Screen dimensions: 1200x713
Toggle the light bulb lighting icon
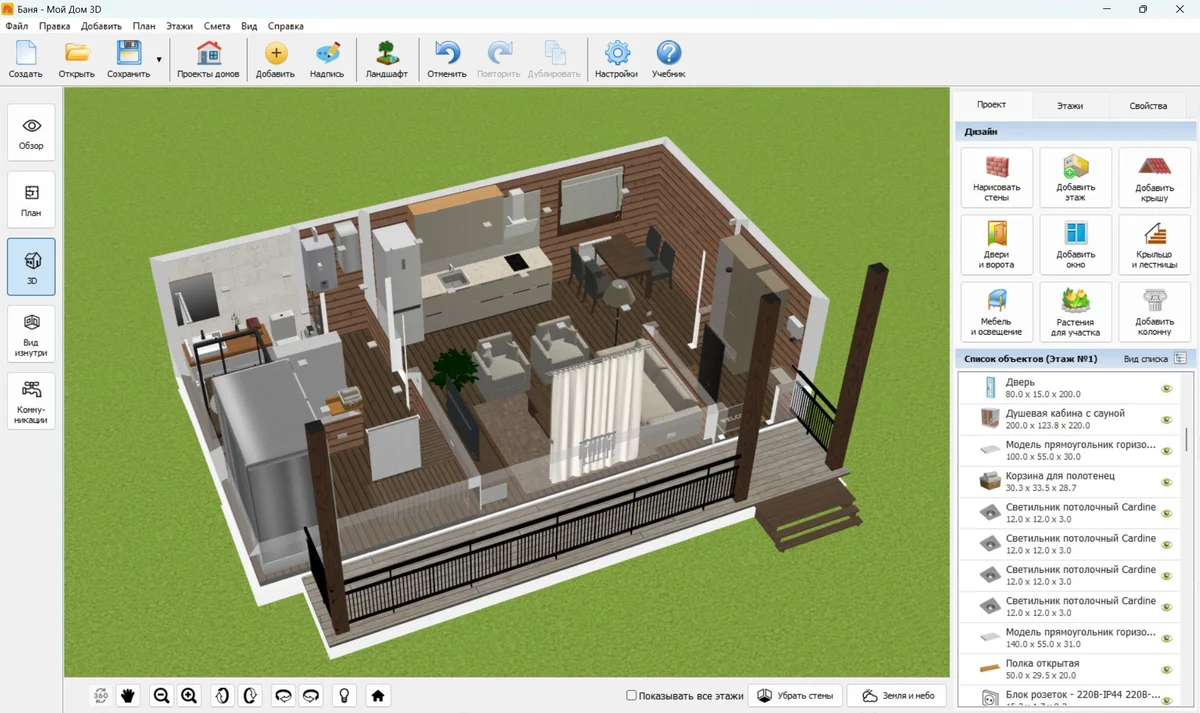point(345,695)
